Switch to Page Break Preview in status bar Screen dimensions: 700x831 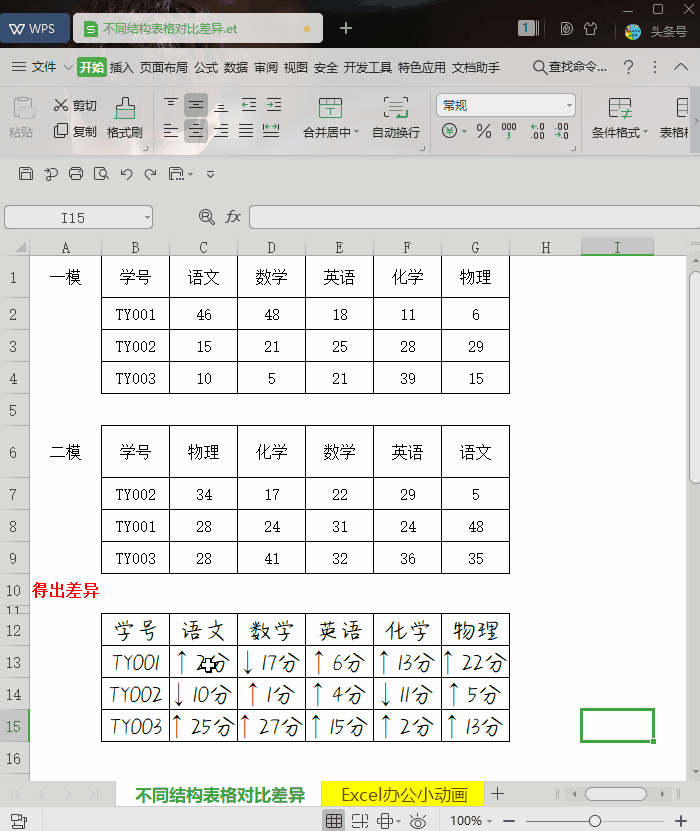pyautogui.click(x=360, y=821)
